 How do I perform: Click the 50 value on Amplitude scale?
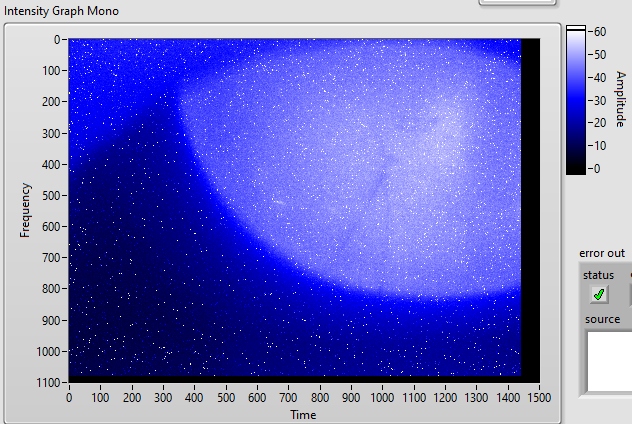pos(600,54)
